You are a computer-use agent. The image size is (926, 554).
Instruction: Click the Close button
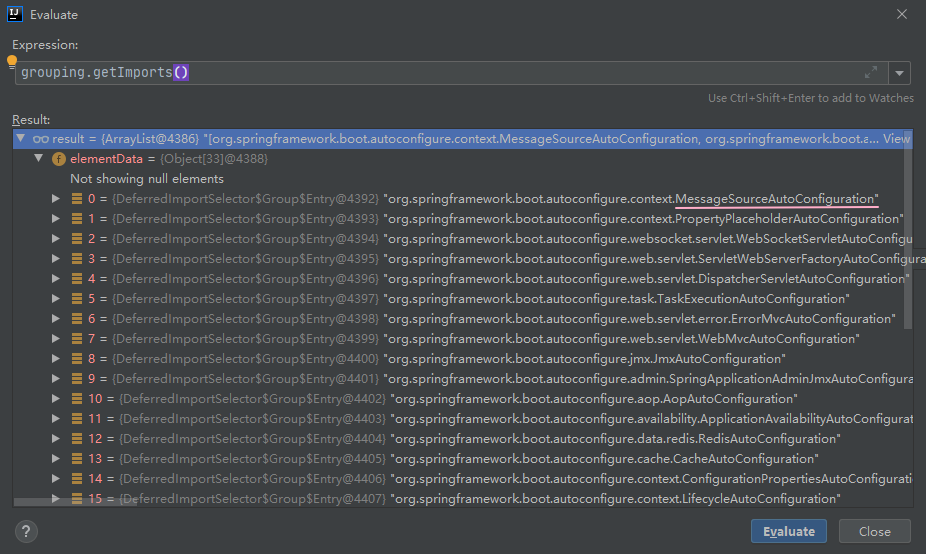[875, 532]
